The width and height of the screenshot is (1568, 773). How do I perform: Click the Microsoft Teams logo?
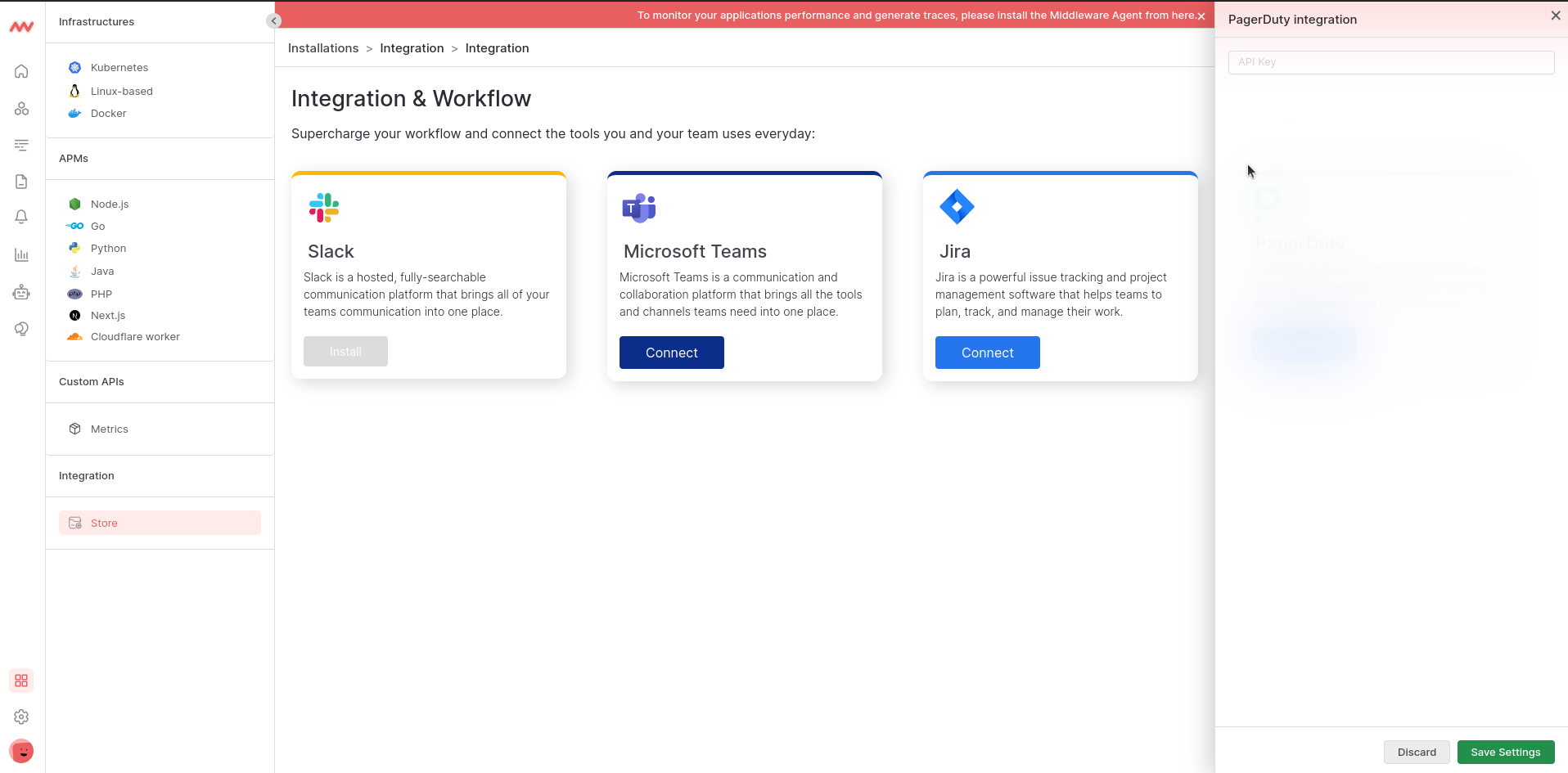(639, 208)
